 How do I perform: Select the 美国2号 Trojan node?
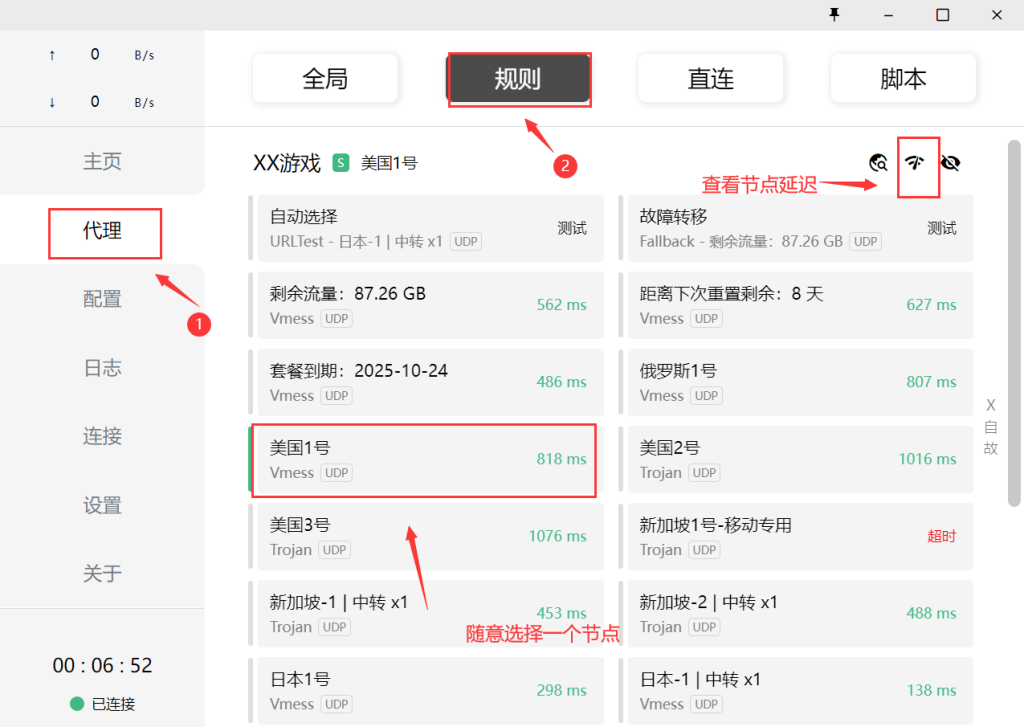point(795,459)
